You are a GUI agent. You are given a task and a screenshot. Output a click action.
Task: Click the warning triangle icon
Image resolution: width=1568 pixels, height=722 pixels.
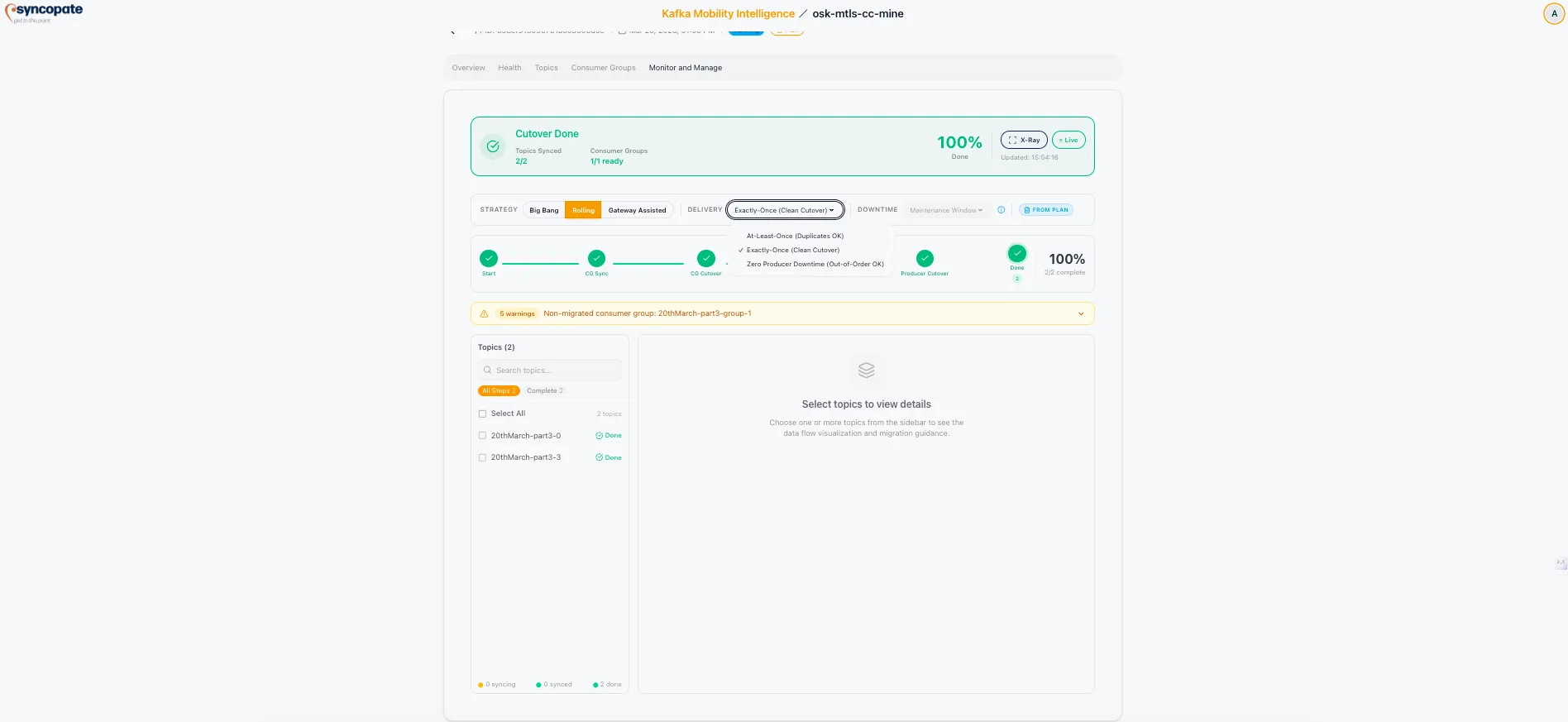pyautogui.click(x=484, y=313)
